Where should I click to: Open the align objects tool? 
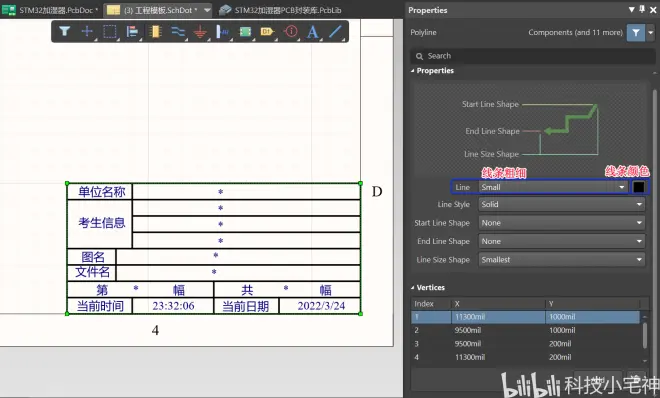[x=133, y=32]
